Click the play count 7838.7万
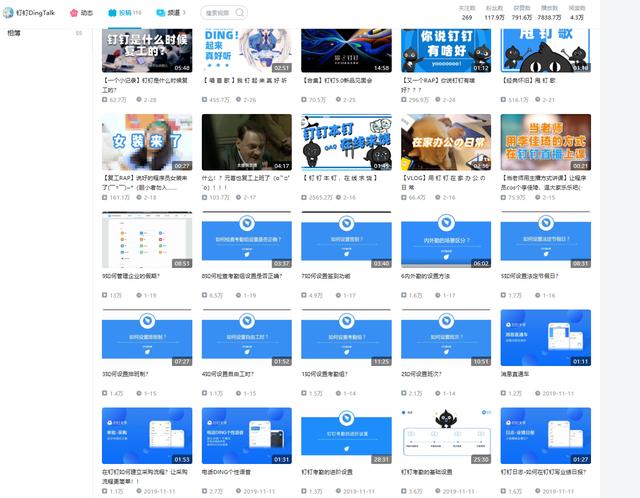Image resolution: width=640 pixels, height=498 pixels. (549, 13)
